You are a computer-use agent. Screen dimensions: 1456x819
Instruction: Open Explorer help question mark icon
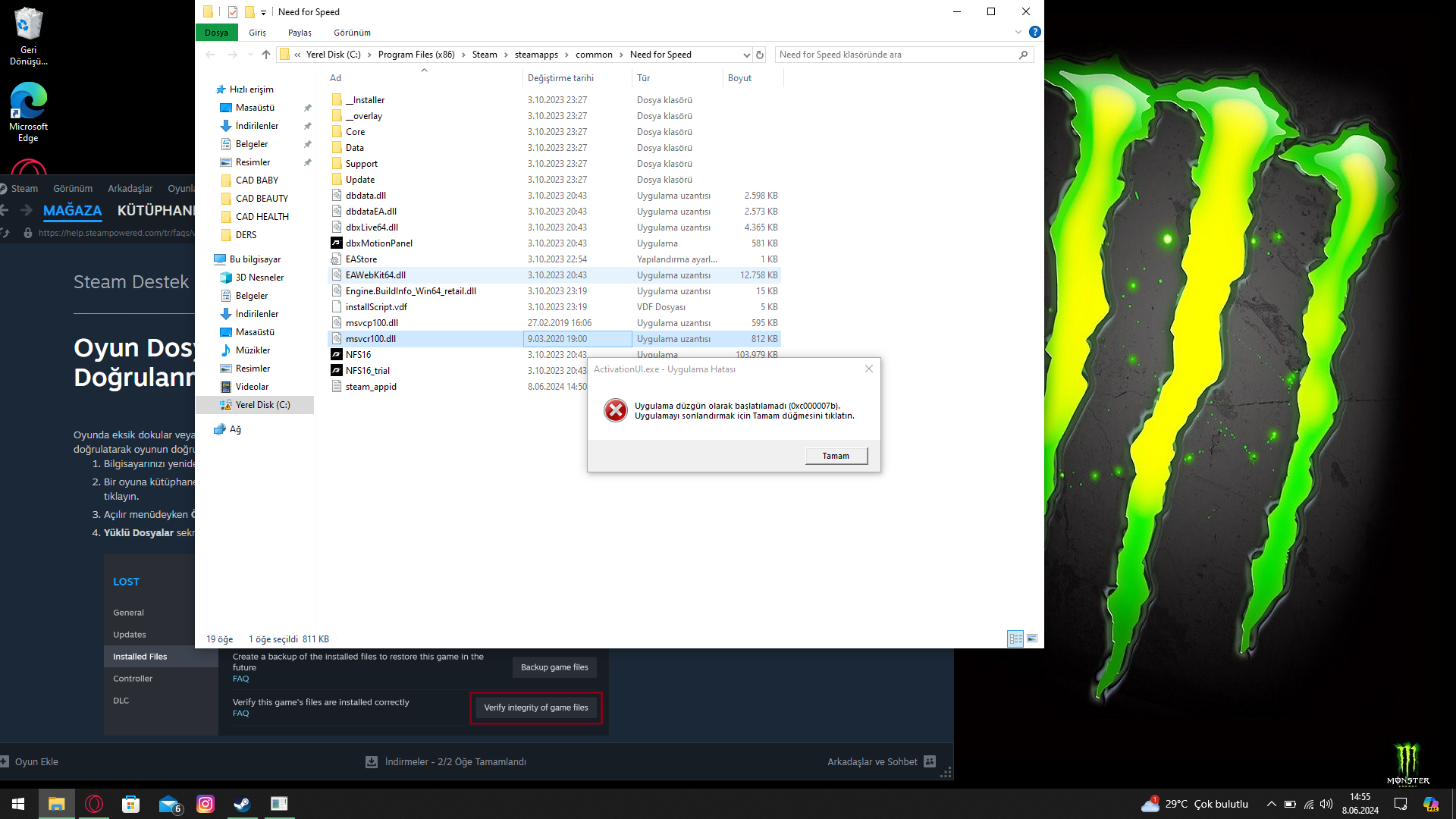pos(1035,32)
